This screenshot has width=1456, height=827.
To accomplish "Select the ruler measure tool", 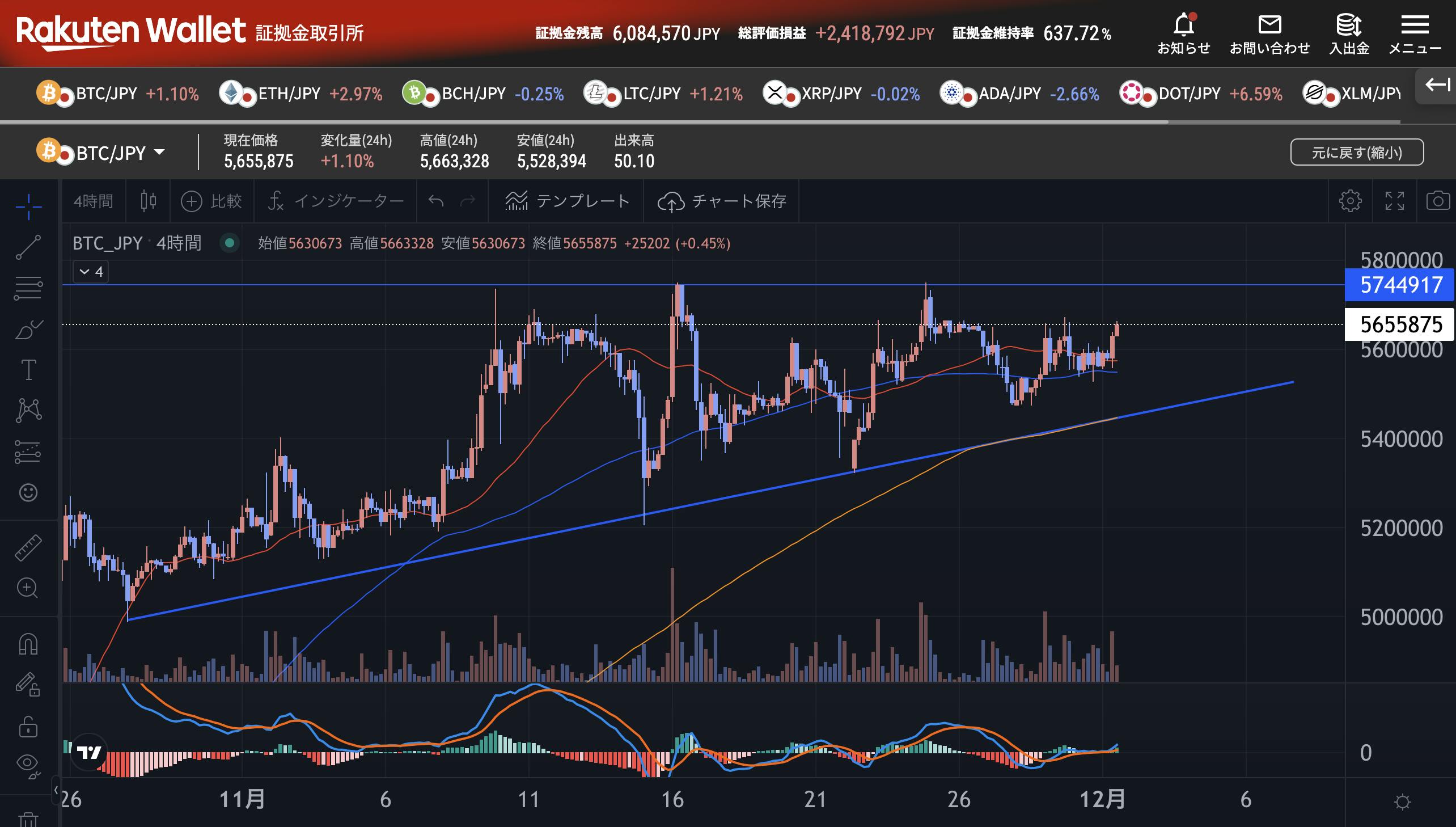I will tap(28, 547).
